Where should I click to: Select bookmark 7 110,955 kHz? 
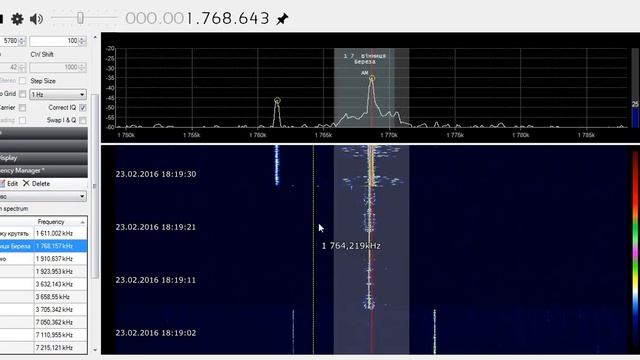point(44,335)
